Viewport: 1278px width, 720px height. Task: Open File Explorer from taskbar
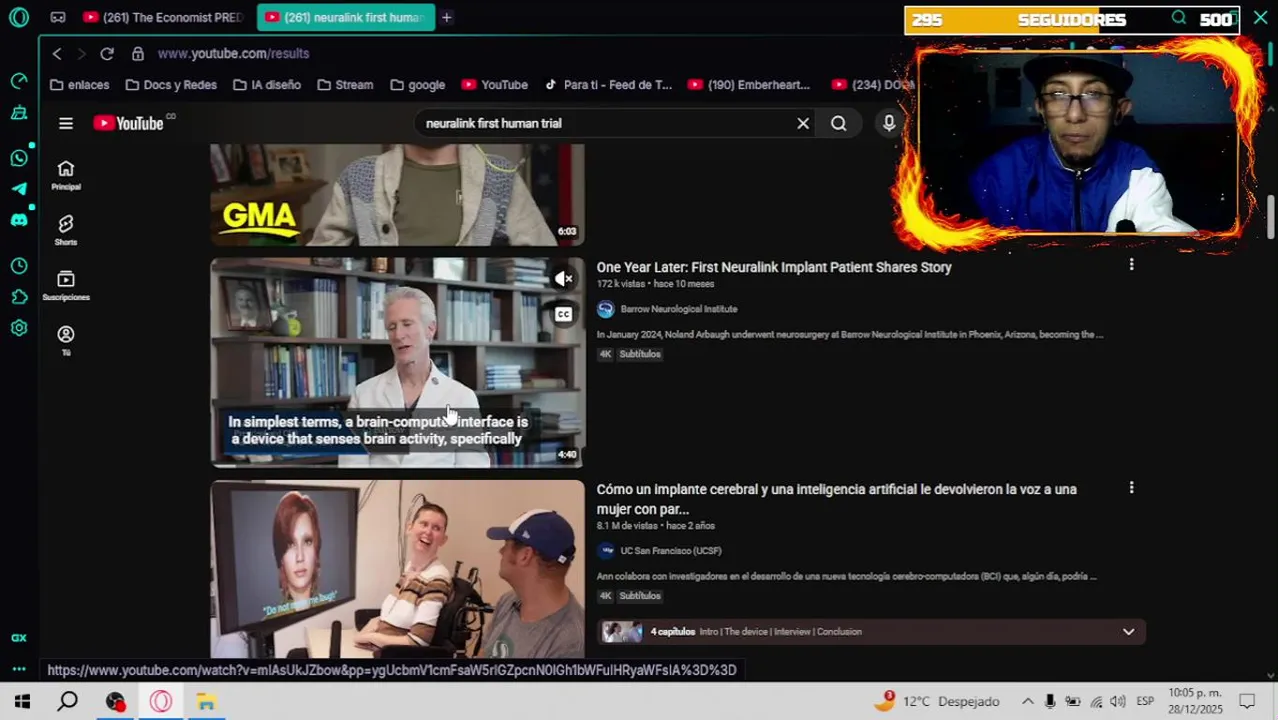(206, 701)
